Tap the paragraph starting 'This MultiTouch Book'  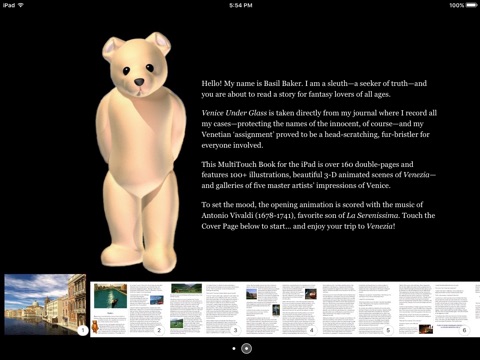tap(318, 175)
